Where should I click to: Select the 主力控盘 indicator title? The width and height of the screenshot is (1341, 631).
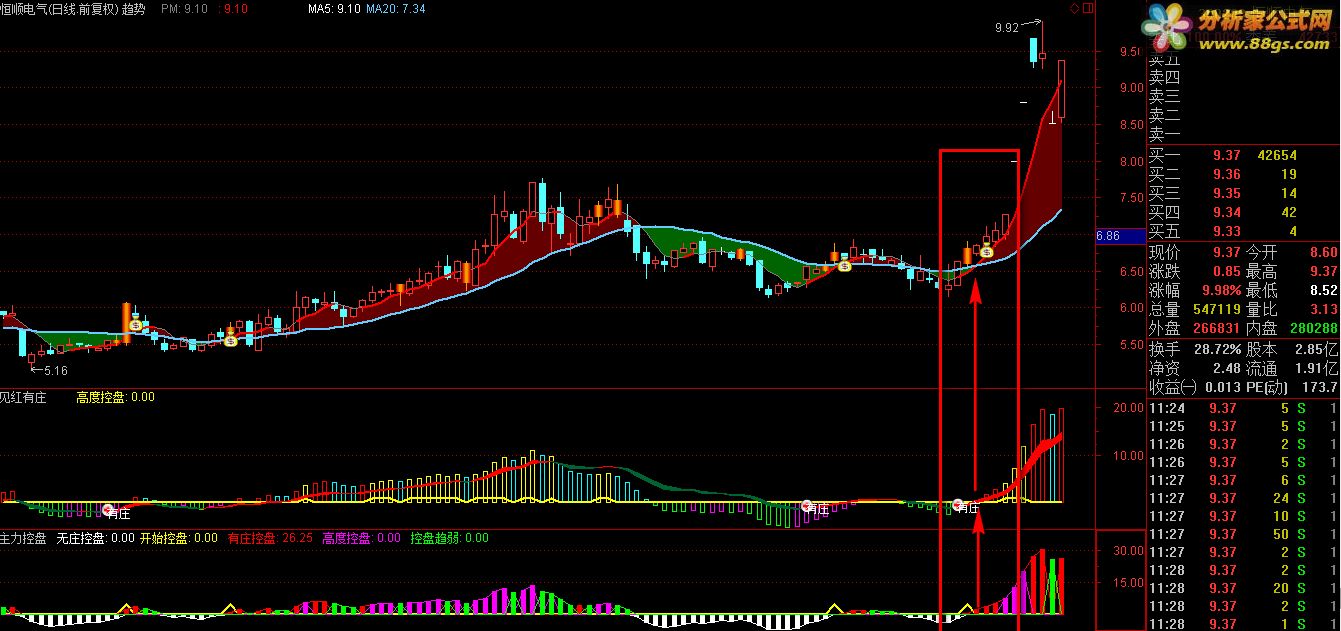(x=24, y=538)
